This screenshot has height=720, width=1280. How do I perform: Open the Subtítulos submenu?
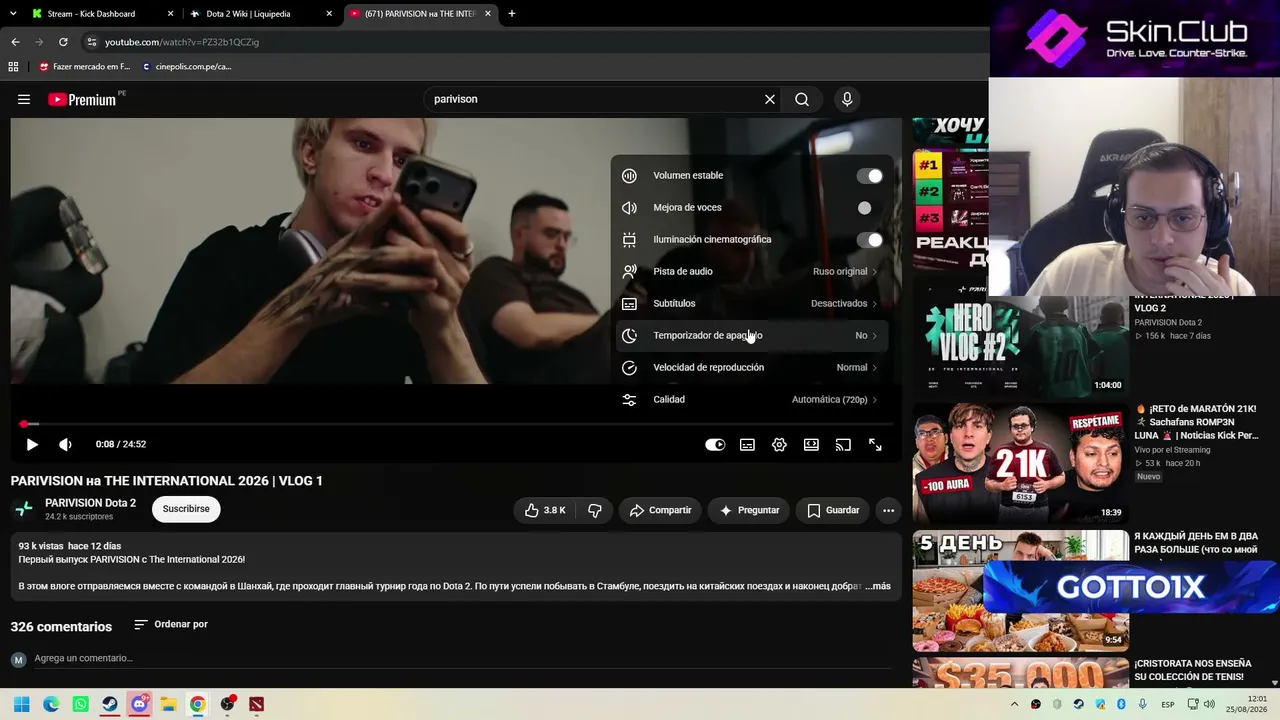[x=752, y=303]
